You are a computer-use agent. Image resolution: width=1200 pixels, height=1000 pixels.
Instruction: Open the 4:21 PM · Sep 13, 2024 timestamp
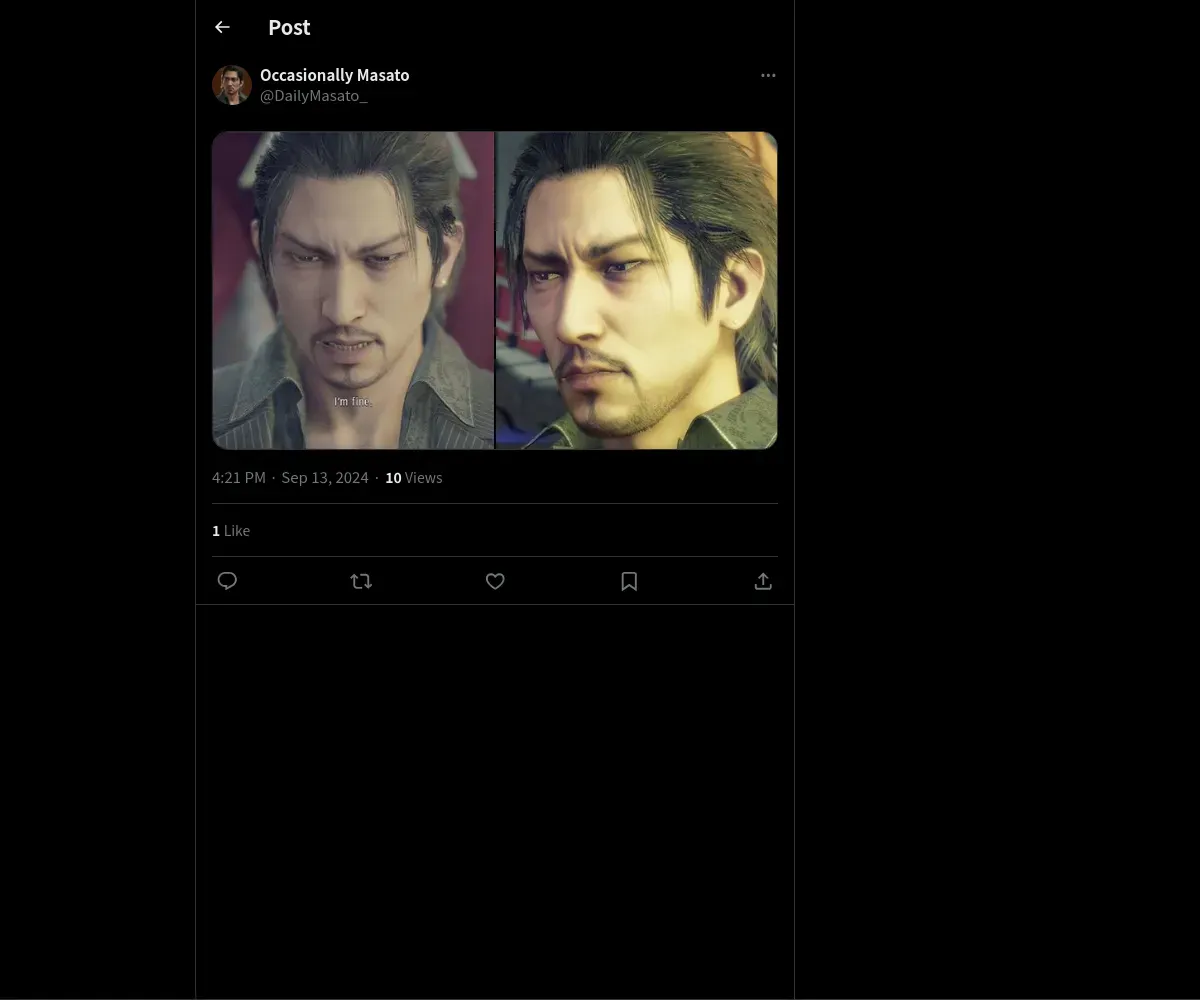[290, 478]
